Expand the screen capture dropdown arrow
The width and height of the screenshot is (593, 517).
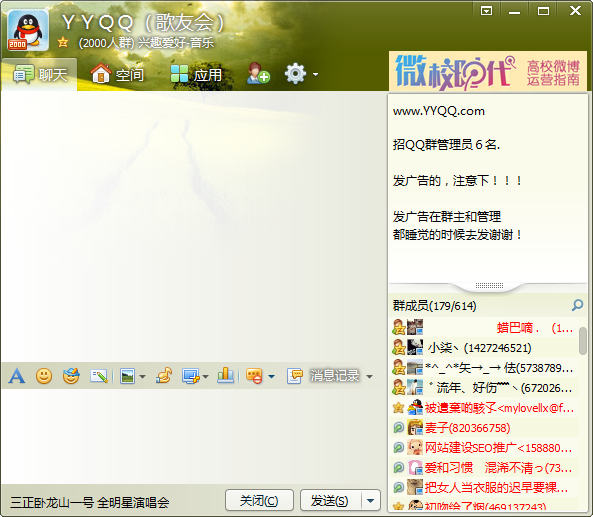click(205, 377)
